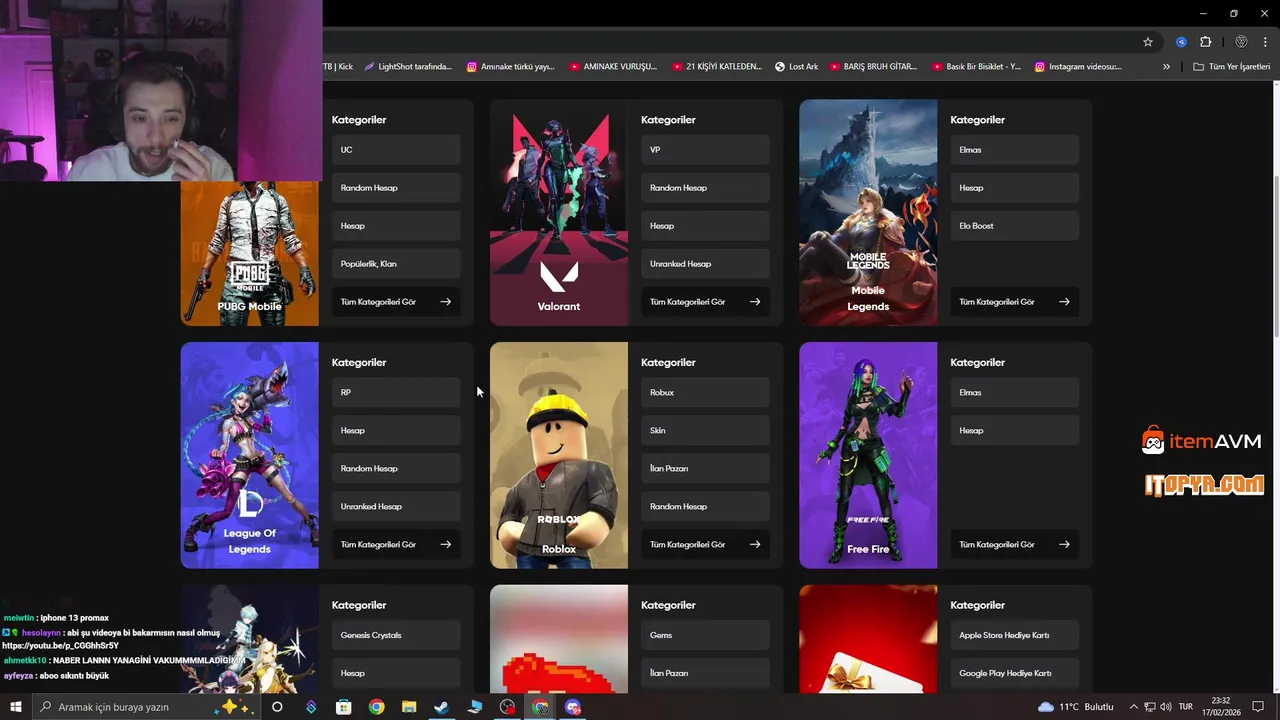Open the purple chat app taskbar icon

(x=573, y=707)
